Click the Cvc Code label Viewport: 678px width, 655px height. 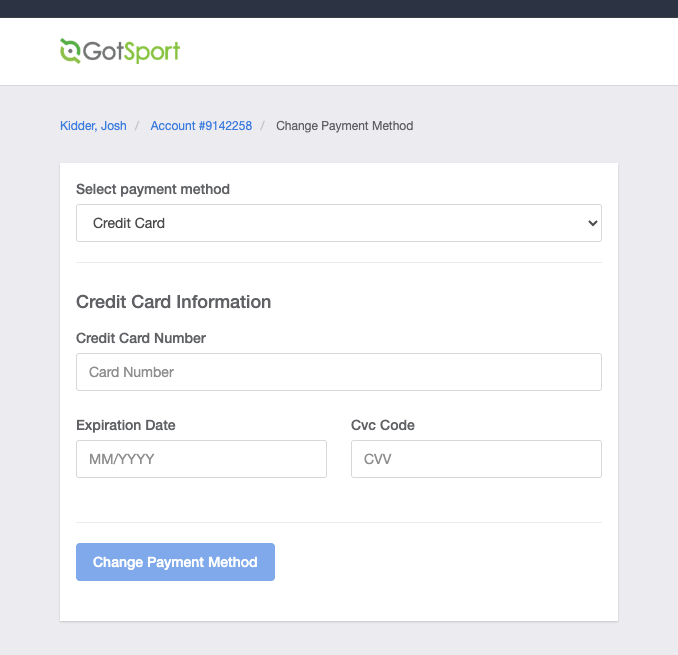click(x=383, y=425)
